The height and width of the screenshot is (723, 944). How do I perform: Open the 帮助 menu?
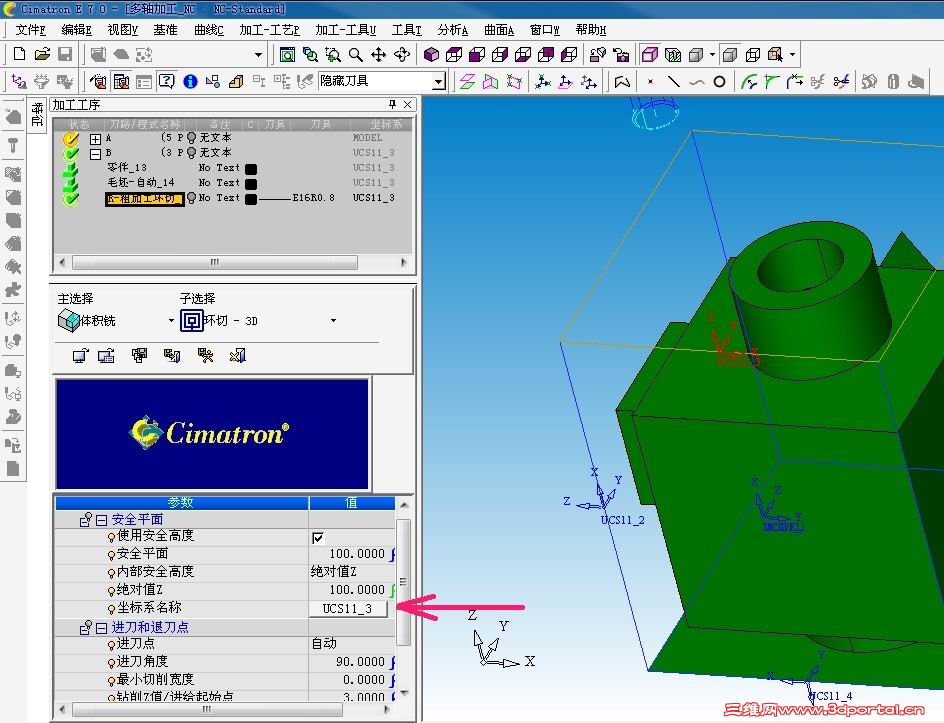pos(591,29)
